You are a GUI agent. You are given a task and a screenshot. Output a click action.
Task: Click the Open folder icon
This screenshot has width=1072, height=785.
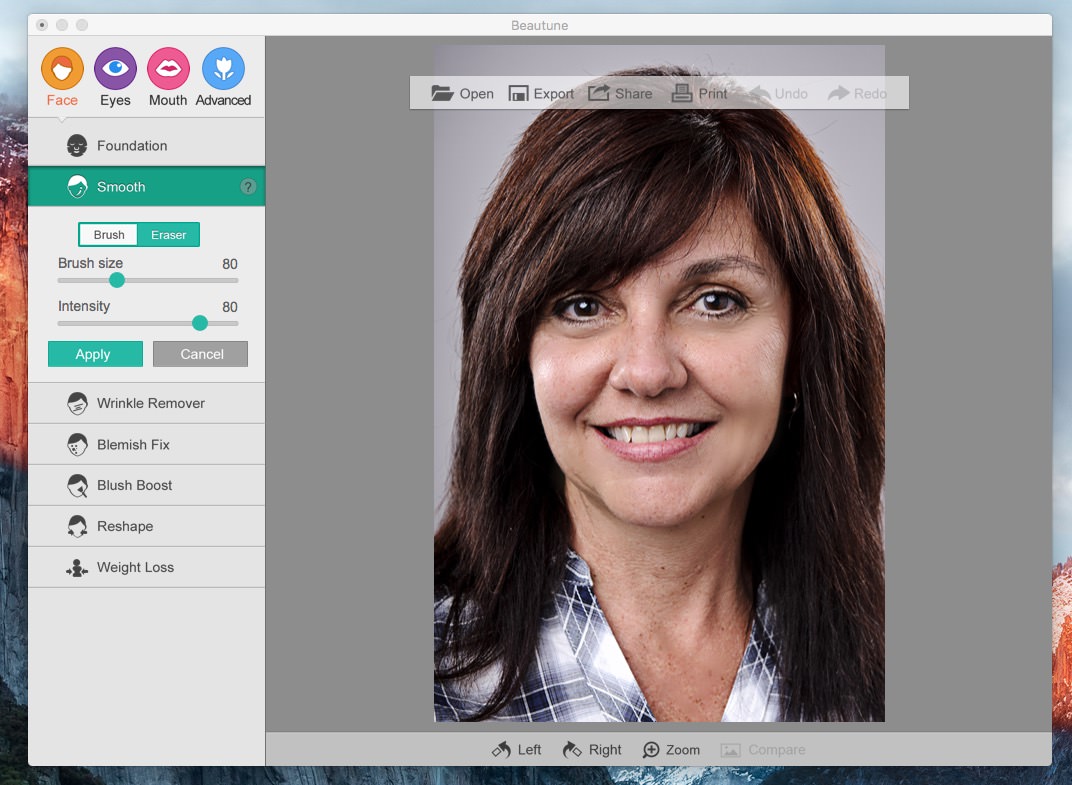(442, 93)
